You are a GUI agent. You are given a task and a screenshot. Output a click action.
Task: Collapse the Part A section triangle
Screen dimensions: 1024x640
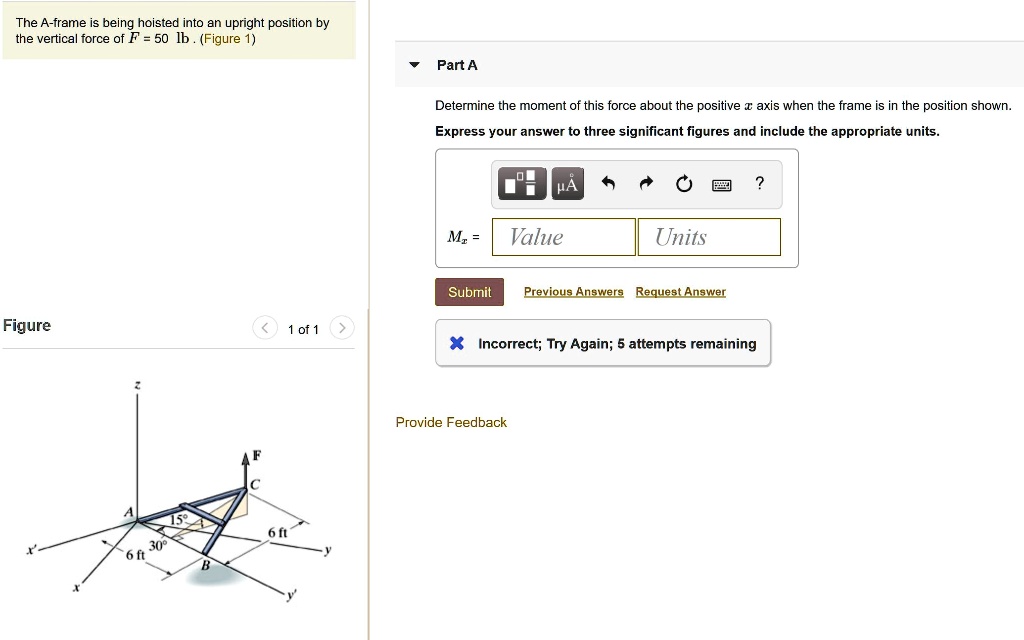coord(414,63)
